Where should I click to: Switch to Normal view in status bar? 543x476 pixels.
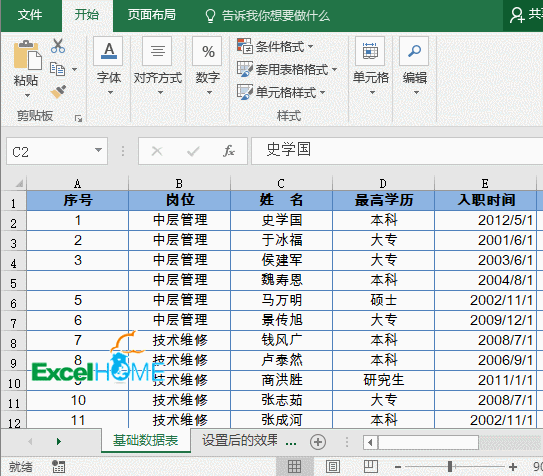pos(294,467)
